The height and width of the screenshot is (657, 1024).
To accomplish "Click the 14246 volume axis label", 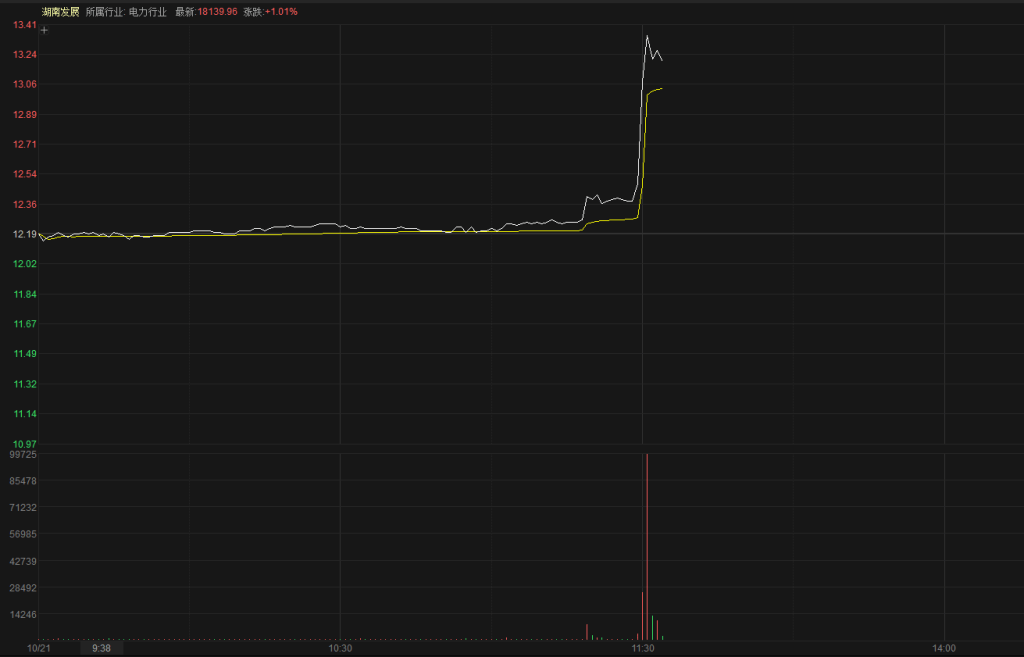I will pos(22,615).
